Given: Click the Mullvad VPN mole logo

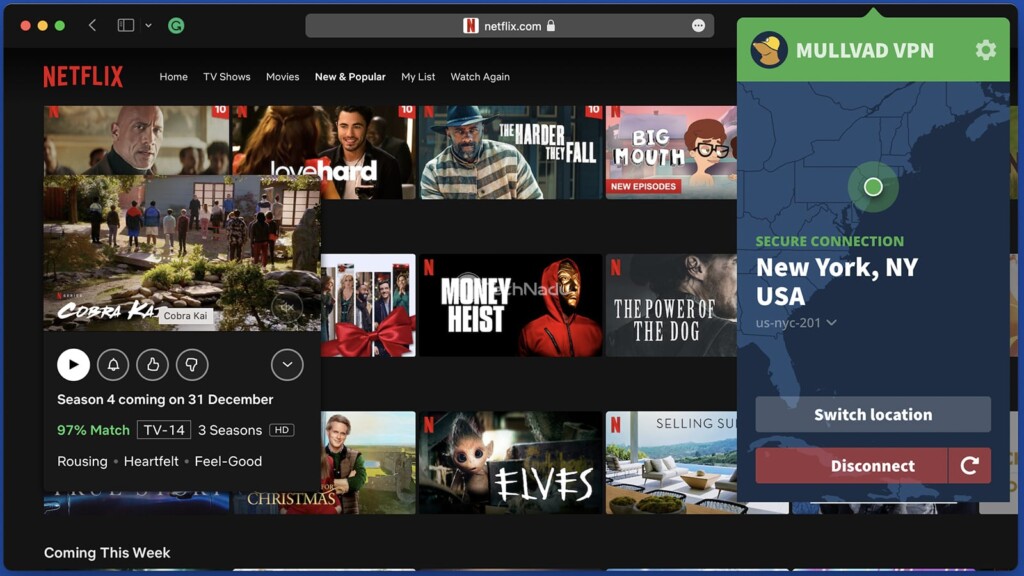Looking at the screenshot, I should (769, 50).
